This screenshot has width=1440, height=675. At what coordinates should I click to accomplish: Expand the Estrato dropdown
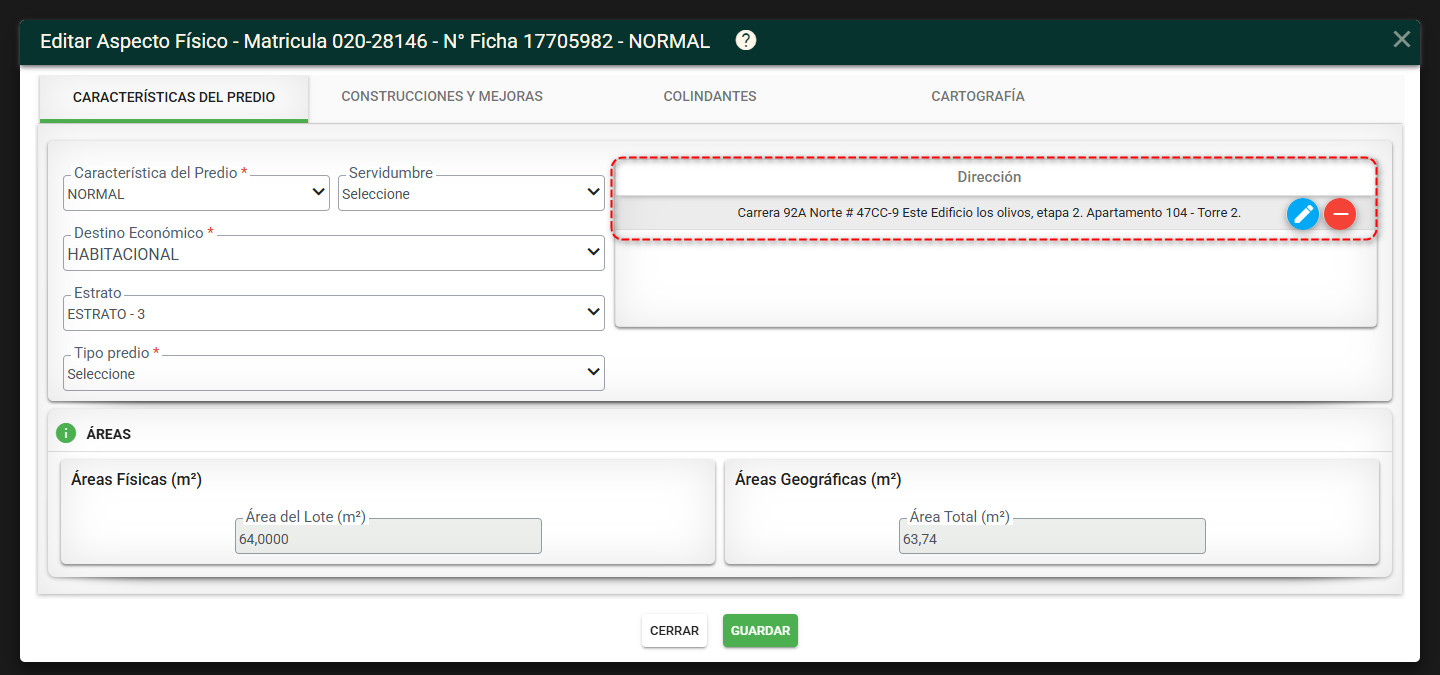334,313
